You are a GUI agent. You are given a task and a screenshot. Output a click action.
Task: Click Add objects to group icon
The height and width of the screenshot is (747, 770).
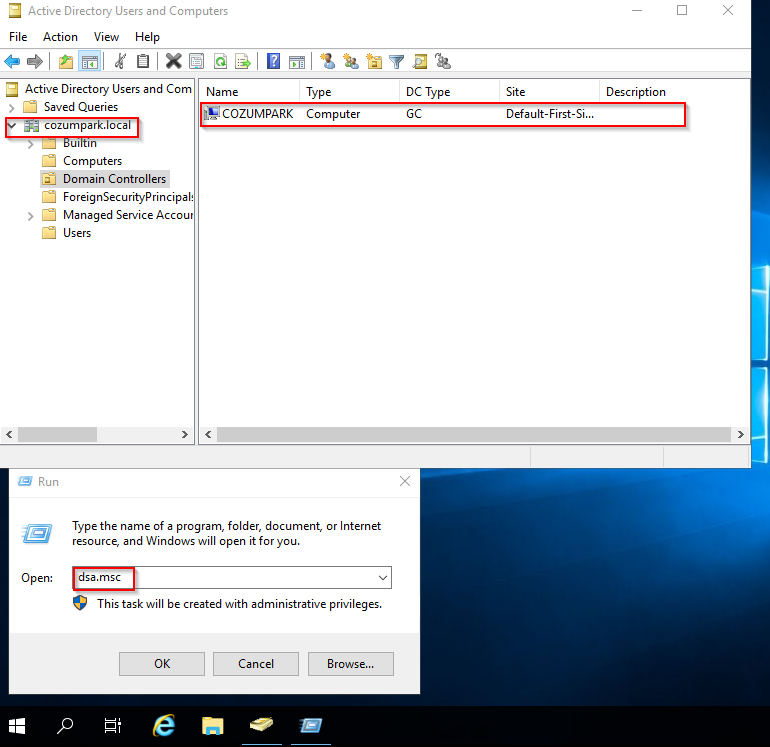[443, 61]
